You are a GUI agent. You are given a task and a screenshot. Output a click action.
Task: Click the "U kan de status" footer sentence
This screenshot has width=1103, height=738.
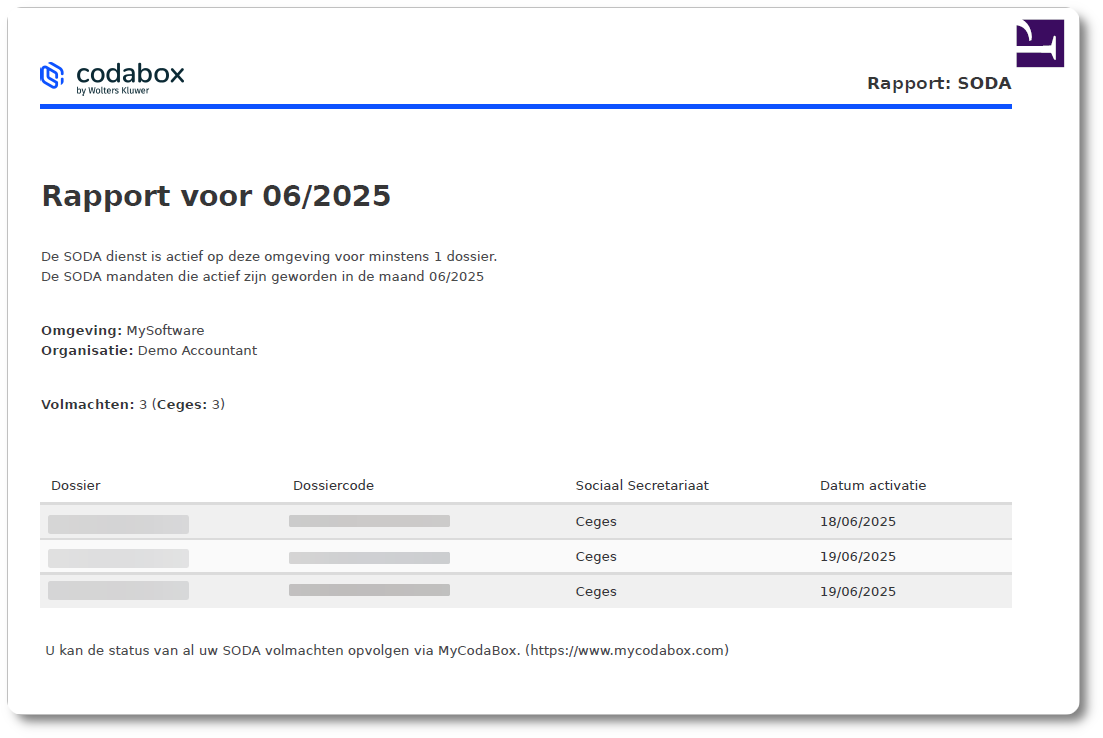(387, 651)
